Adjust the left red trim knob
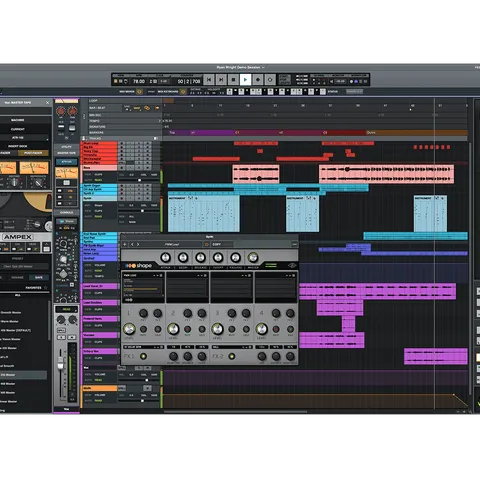The width and height of the screenshot is (480, 480). point(61,111)
